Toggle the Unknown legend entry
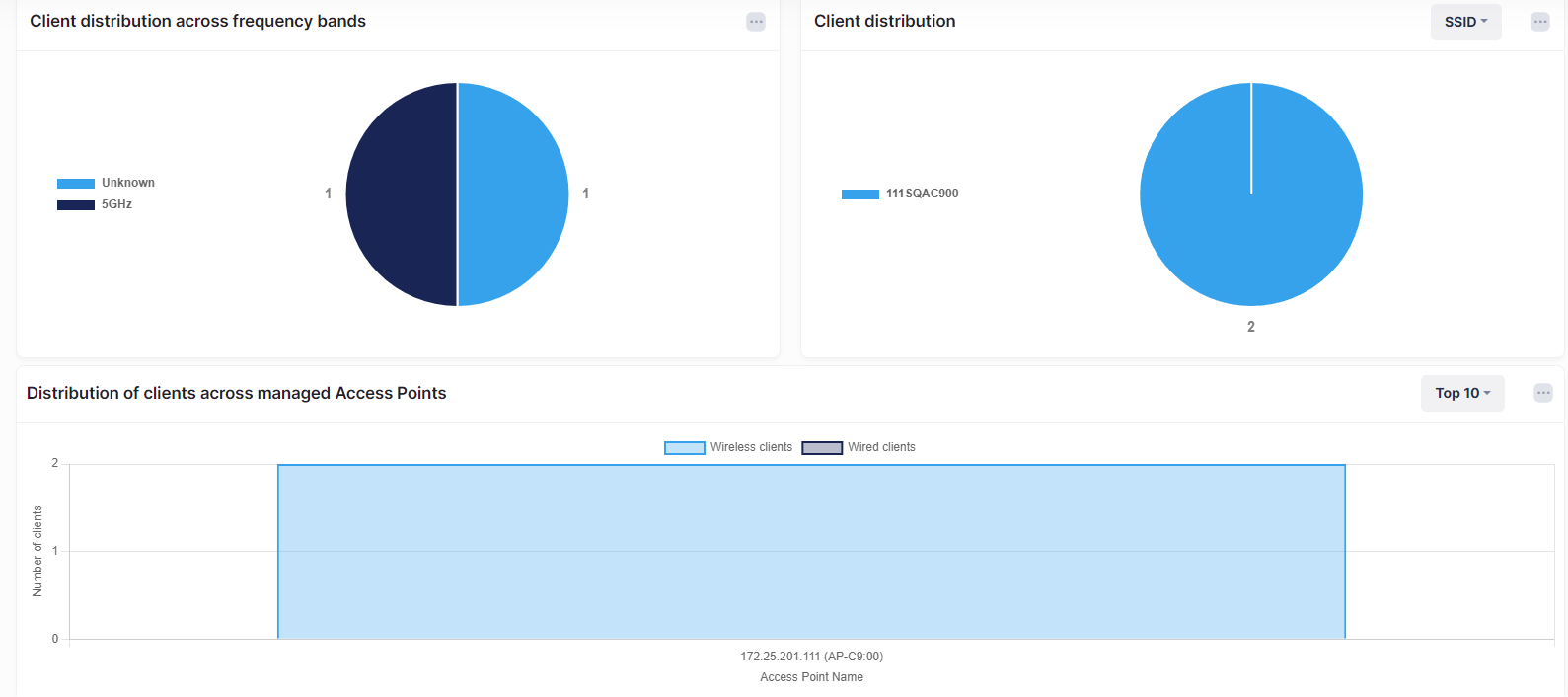1568x697 pixels. [x=107, y=183]
